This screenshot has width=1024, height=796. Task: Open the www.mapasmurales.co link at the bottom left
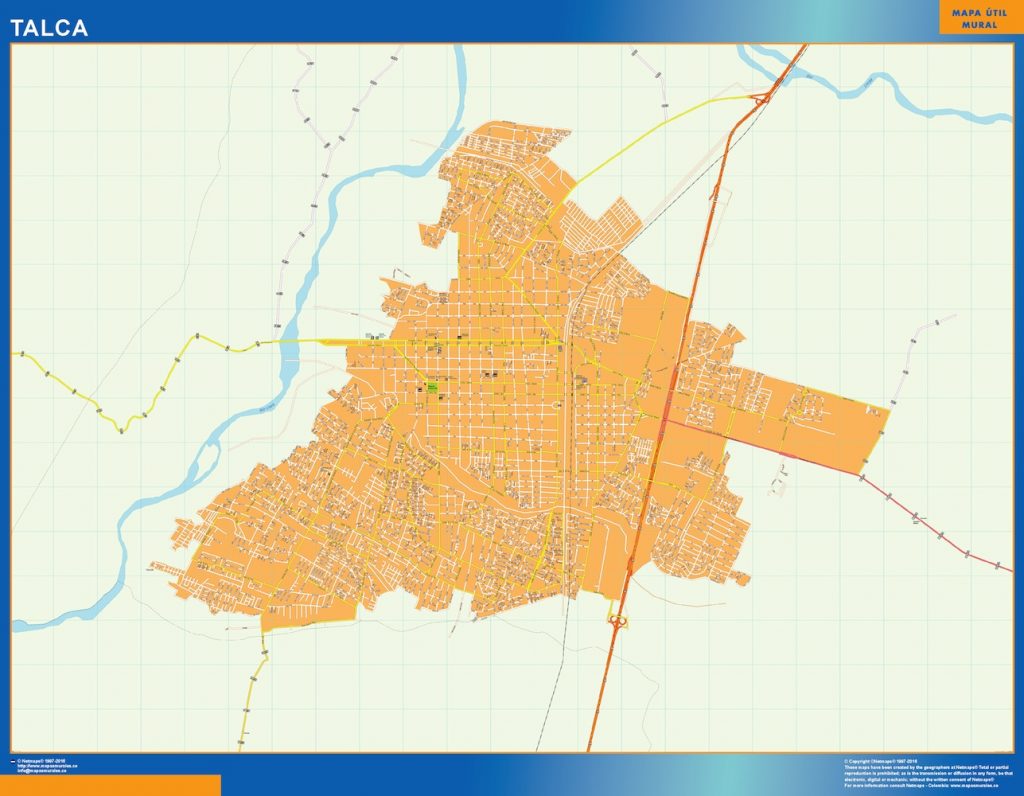click(x=47, y=766)
